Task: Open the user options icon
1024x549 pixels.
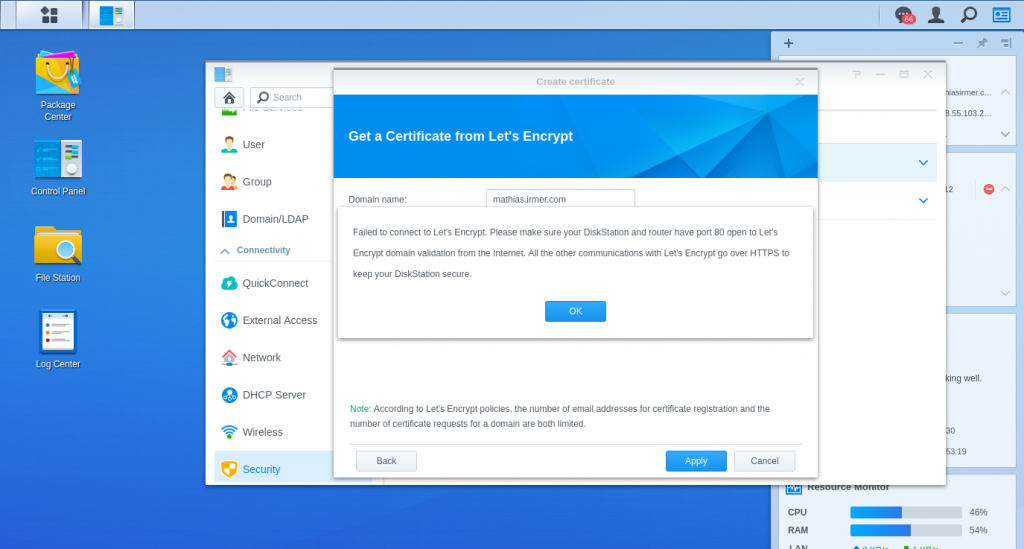Action: point(936,15)
